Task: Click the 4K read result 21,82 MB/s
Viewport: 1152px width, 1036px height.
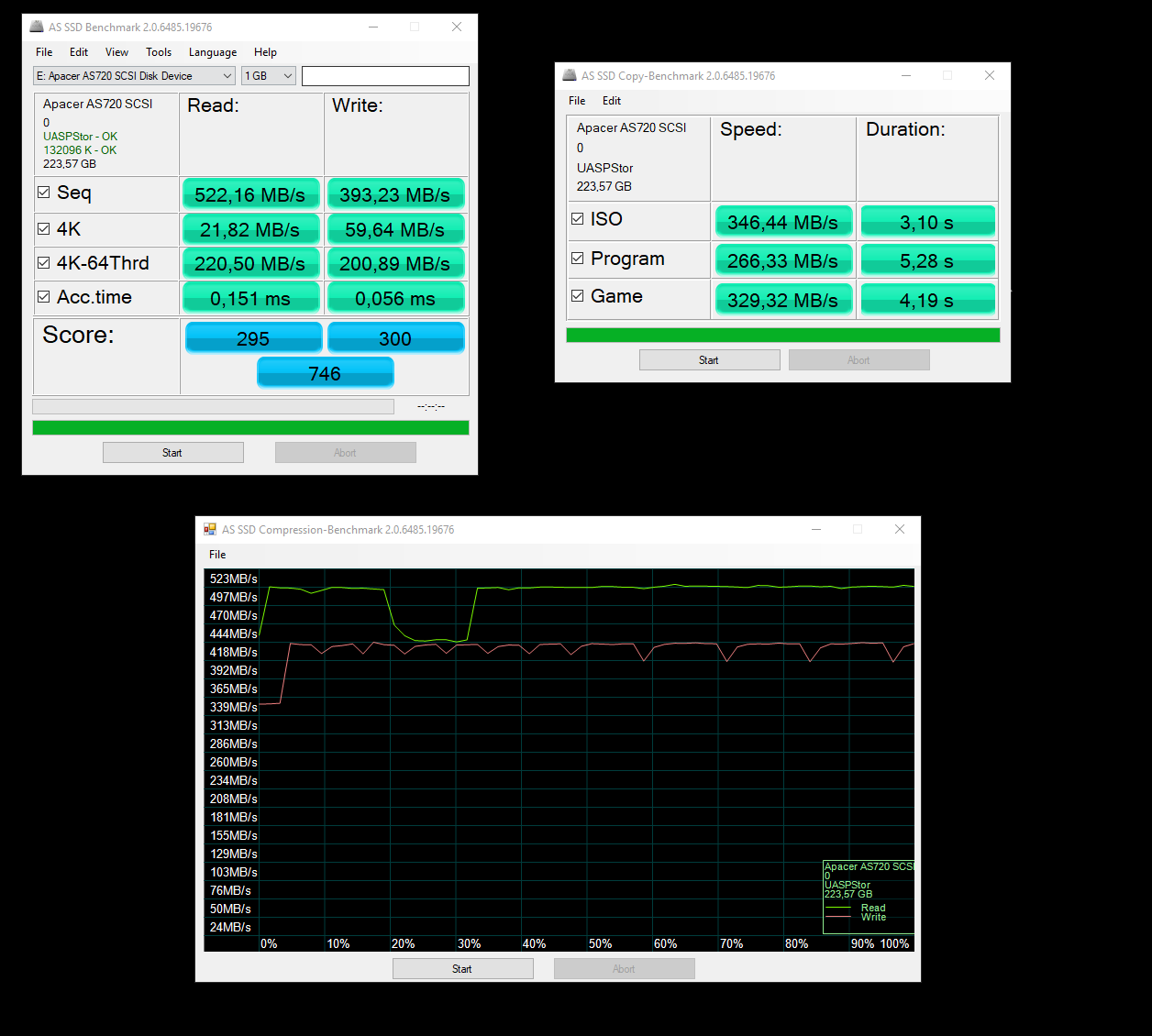Action: tap(251, 229)
